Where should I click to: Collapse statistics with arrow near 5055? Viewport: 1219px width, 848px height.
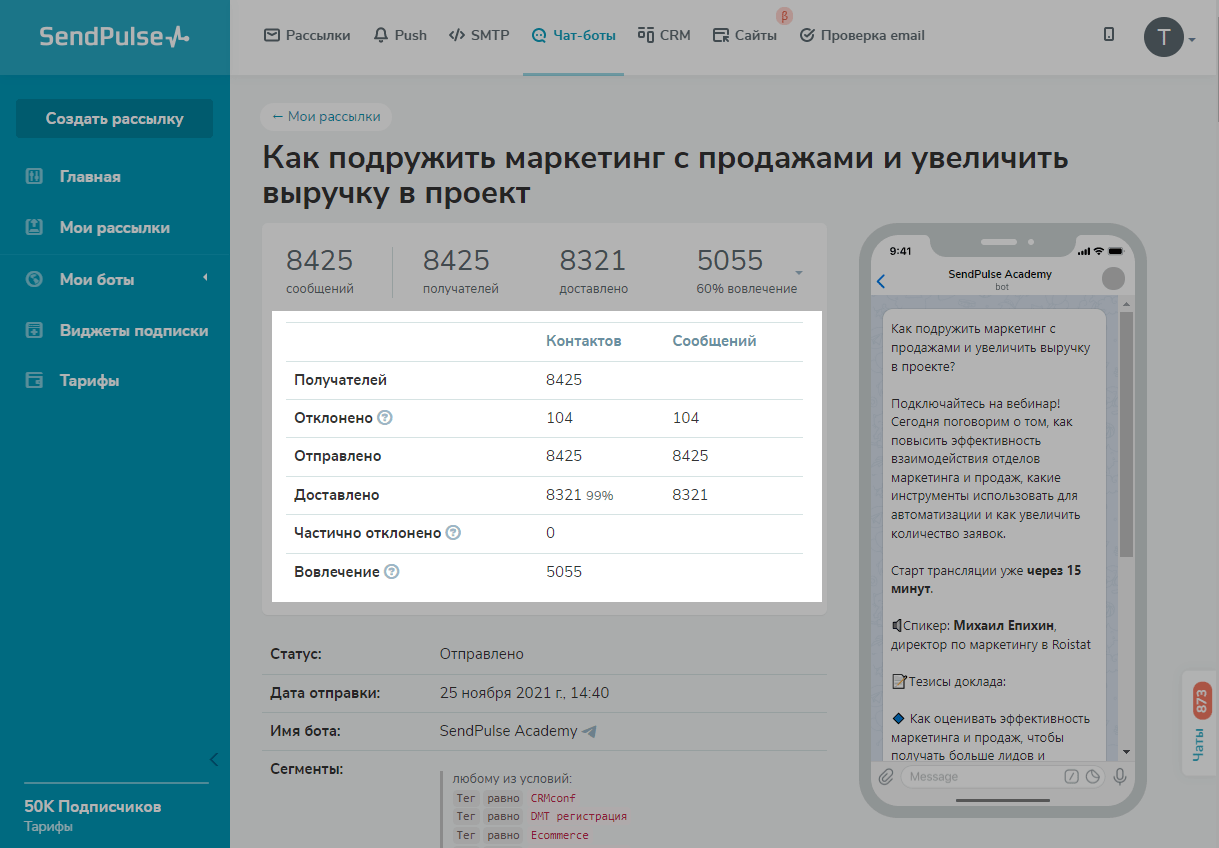coord(799,273)
